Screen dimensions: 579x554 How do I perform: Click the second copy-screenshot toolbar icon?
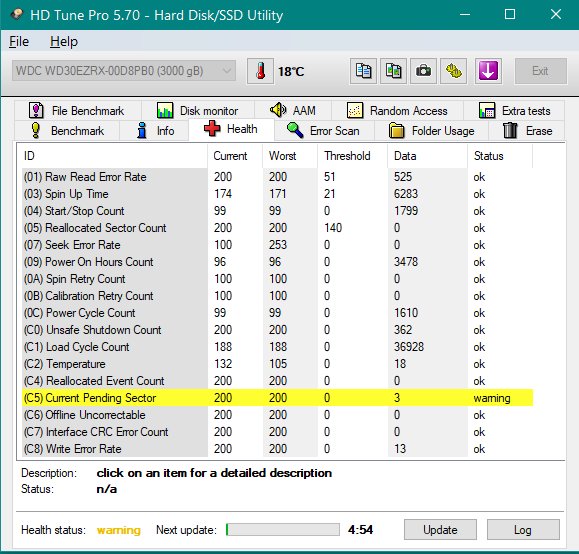click(x=393, y=71)
